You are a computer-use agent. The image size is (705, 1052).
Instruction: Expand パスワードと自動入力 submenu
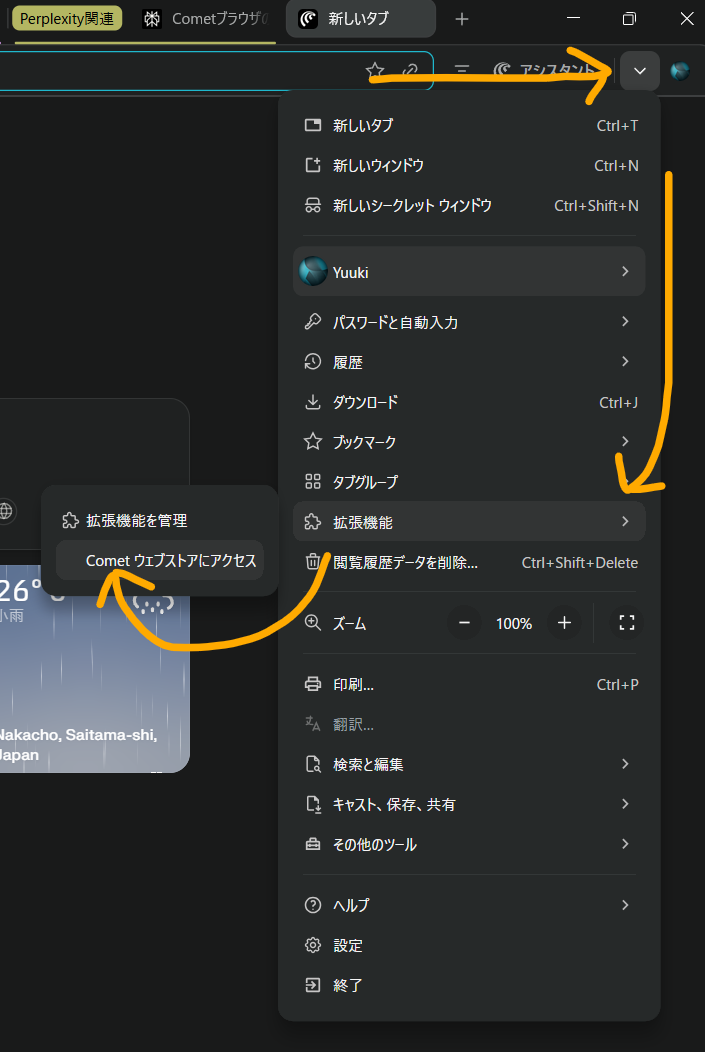[469, 322]
